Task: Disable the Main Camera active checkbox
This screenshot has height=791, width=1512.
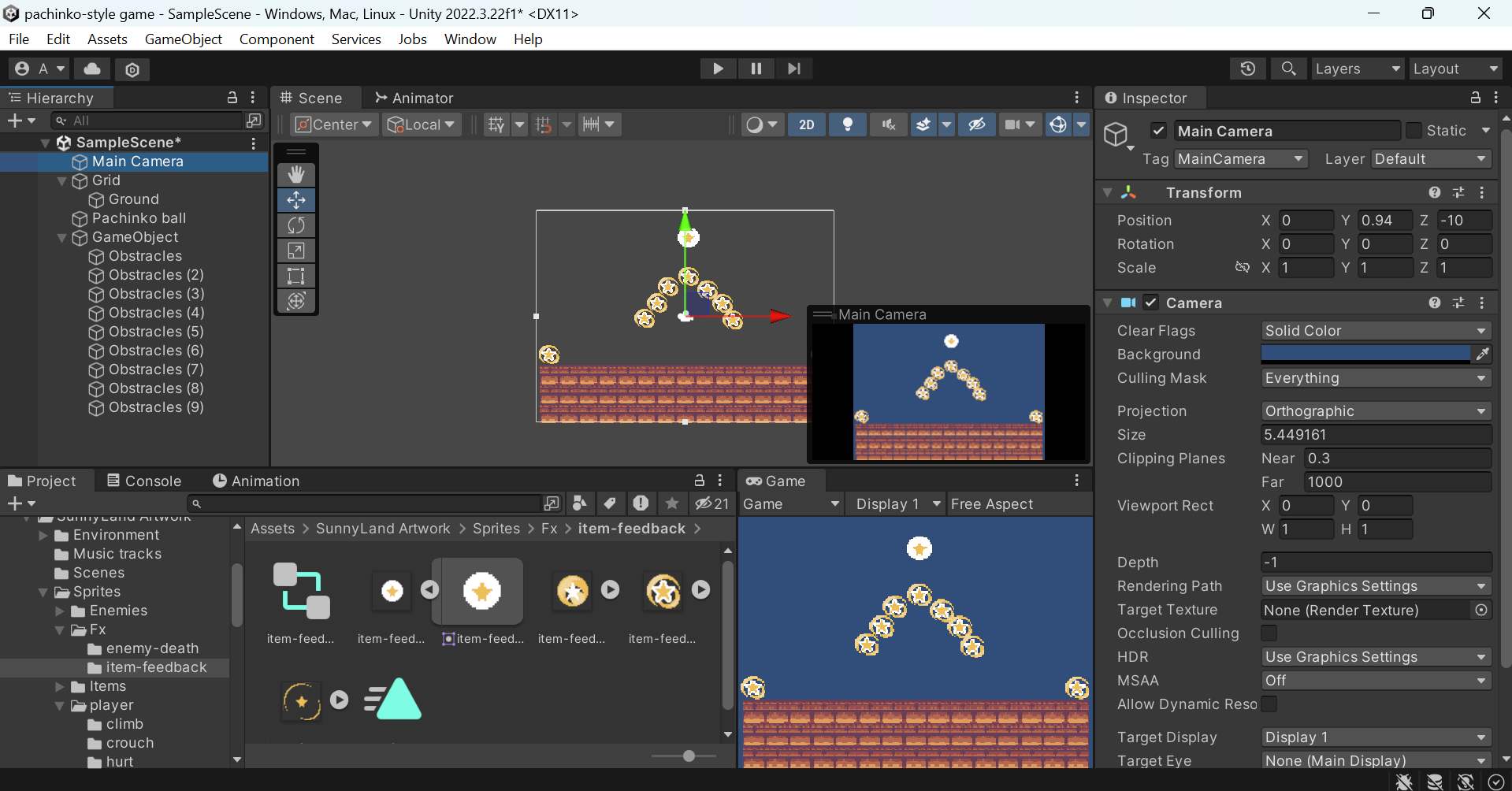Action: pyautogui.click(x=1159, y=130)
